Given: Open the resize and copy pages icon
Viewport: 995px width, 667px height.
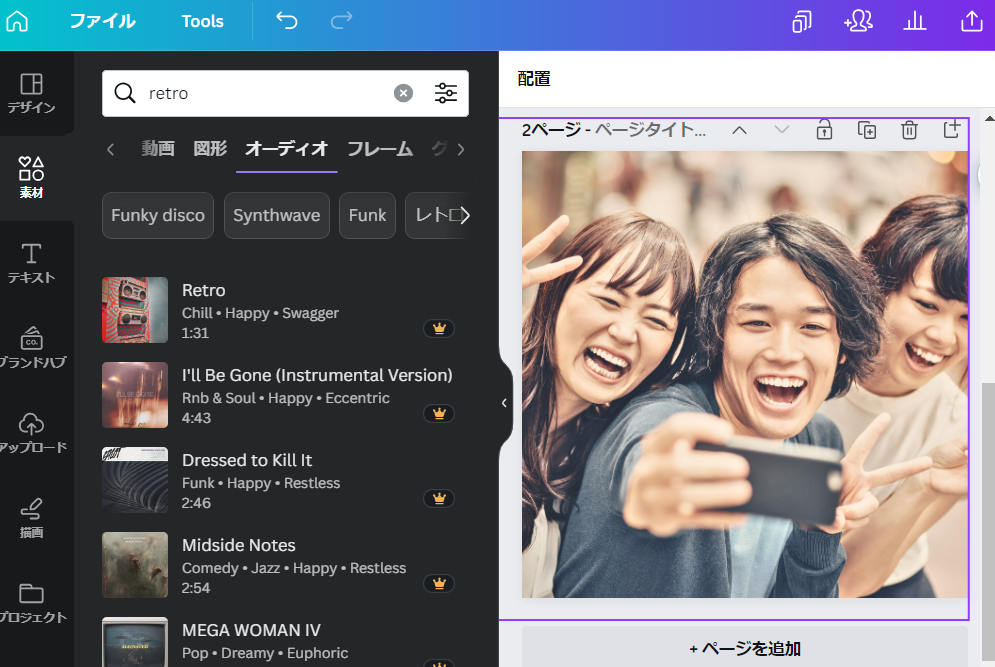Looking at the screenshot, I should coord(801,22).
